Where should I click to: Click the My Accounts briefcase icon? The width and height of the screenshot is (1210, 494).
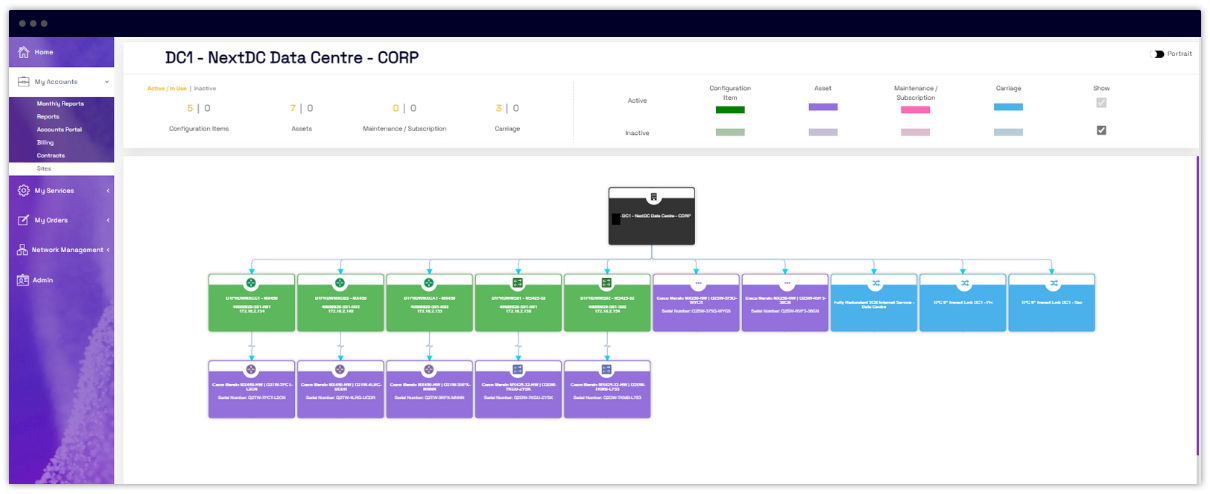(x=24, y=82)
